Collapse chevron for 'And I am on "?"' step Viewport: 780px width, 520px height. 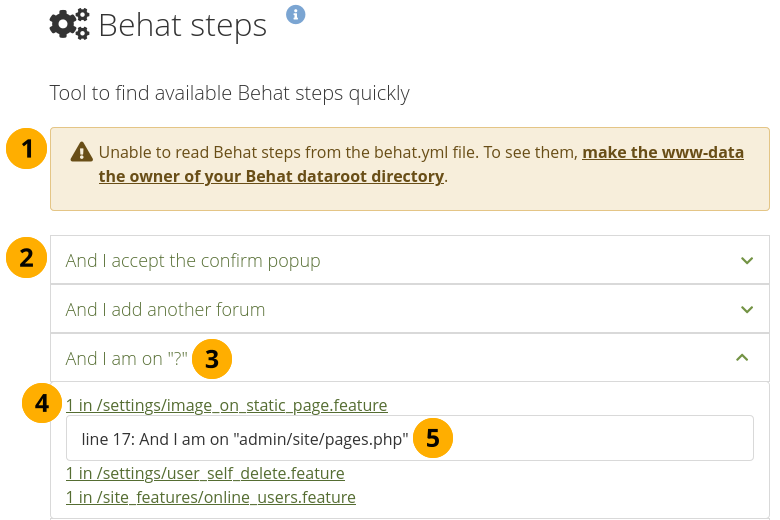[x=742, y=358]
